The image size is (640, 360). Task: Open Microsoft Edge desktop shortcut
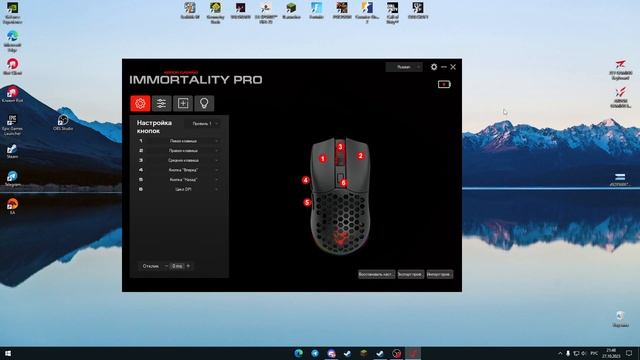[13, 41]
